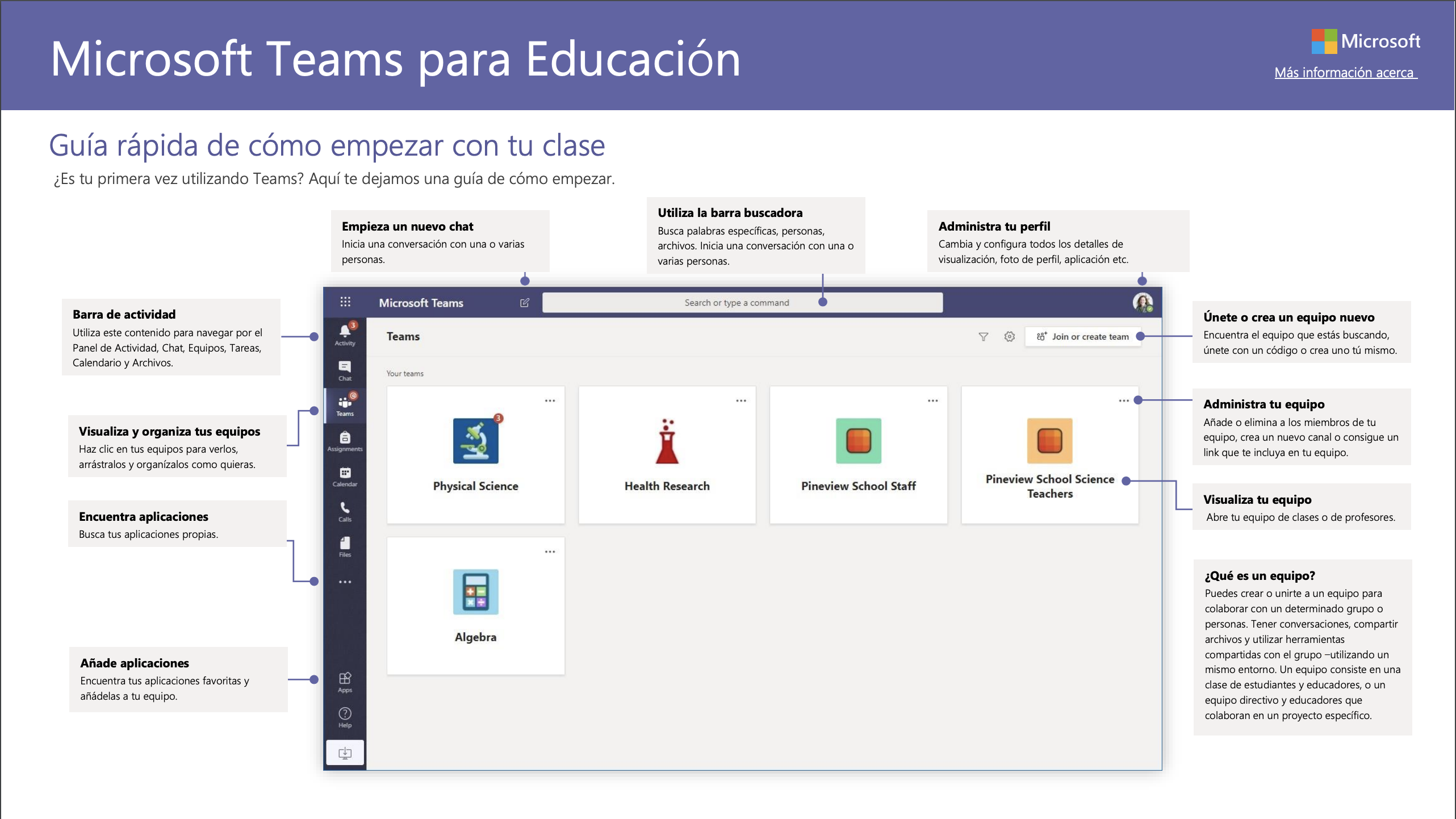Click Join or create team button
The image size is (1456, 819).
(x=1083, y=337)
